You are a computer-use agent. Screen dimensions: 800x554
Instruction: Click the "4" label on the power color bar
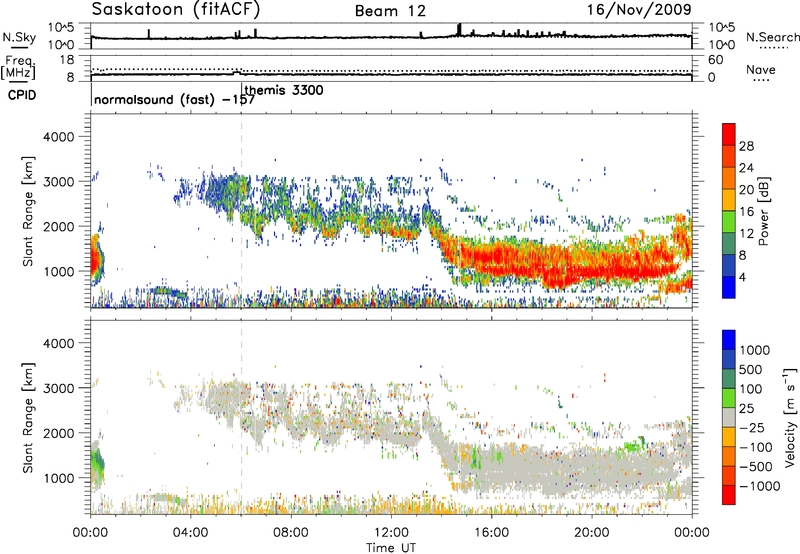click(x=742, y=277)
